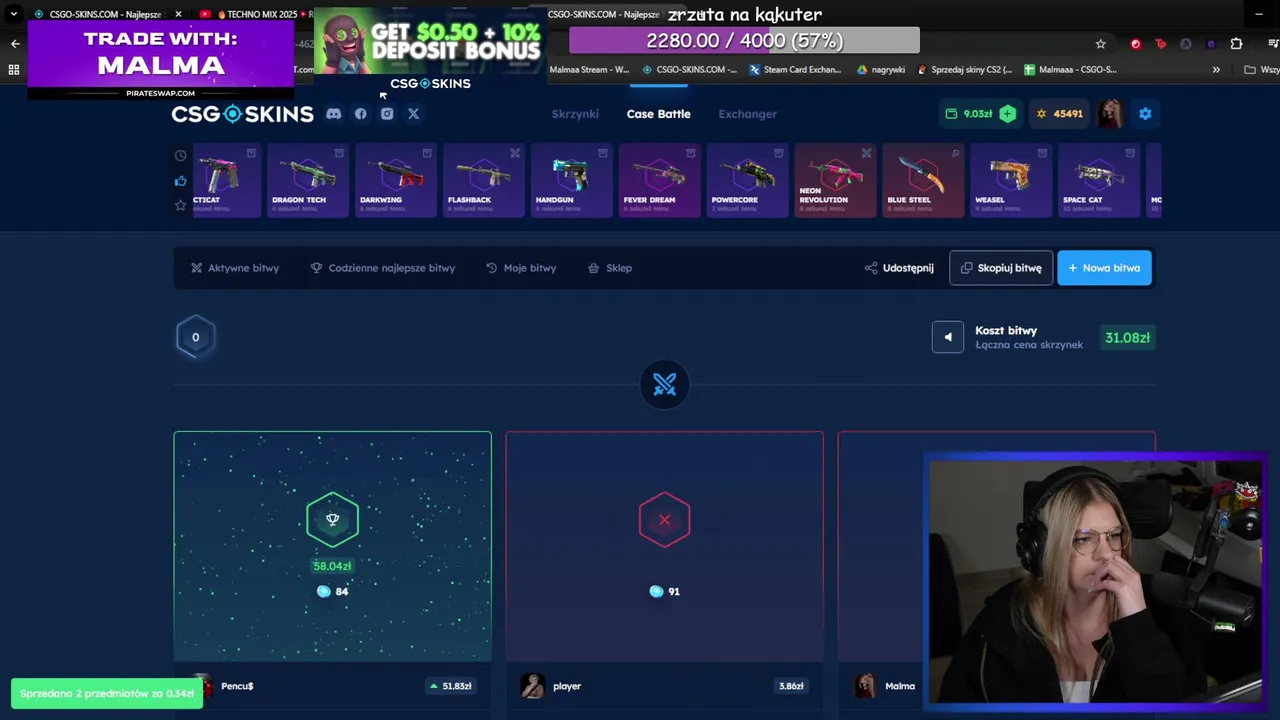The width and height of the screenshot is (1280, 720).
Task: Open the browser tab search dropdown arrow
Action: click(x=14, y=15)
